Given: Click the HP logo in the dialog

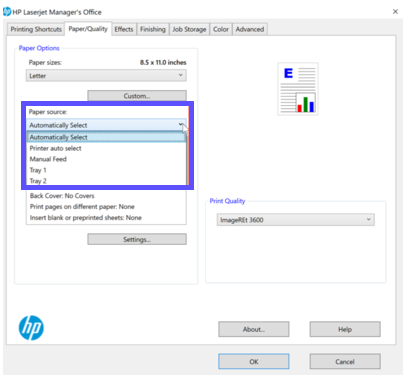Looking at the screenshot, I should [31, 328].
